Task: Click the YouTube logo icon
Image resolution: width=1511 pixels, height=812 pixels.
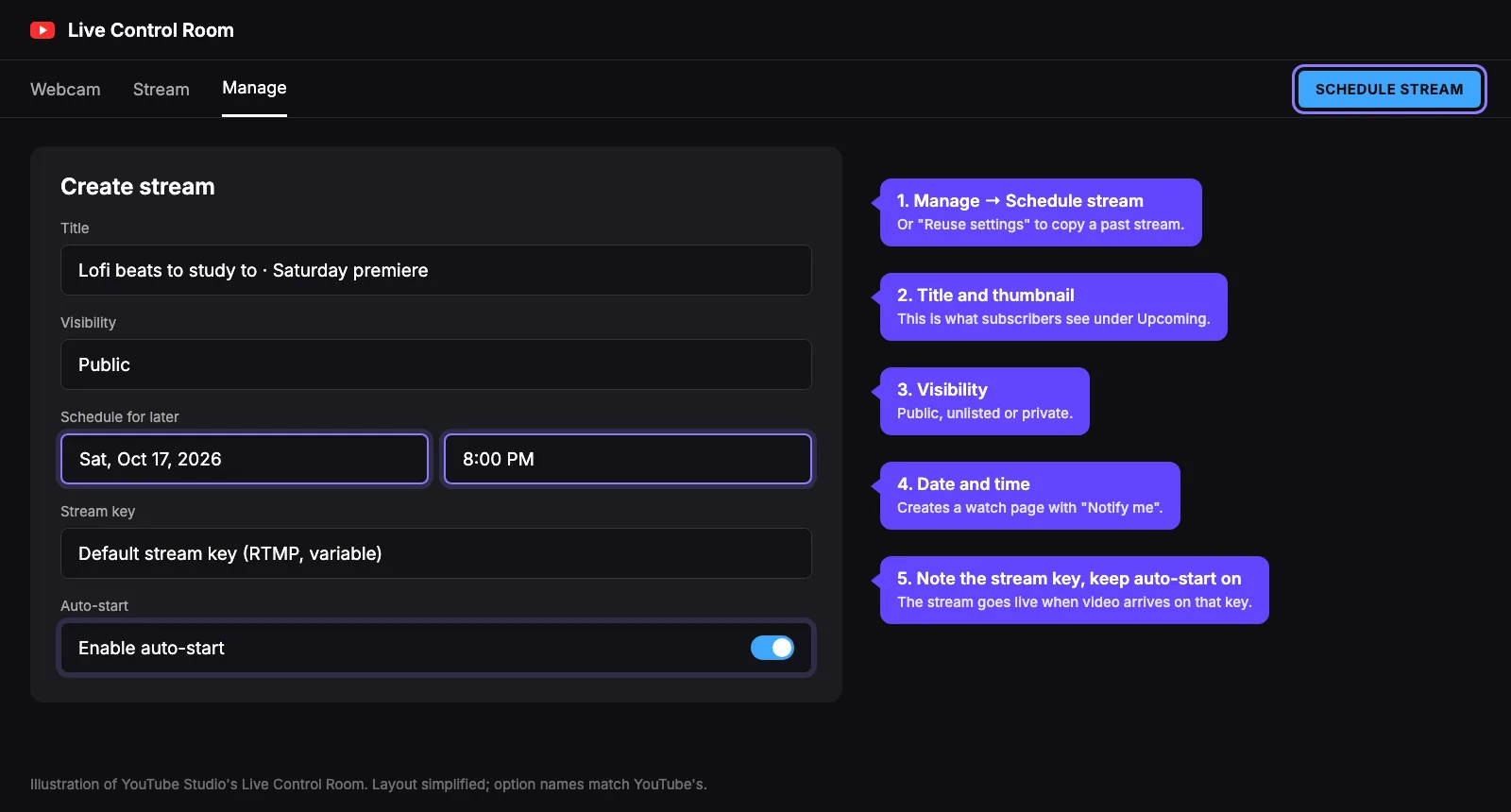Action: pyautogui.click(x=42, y=30)
